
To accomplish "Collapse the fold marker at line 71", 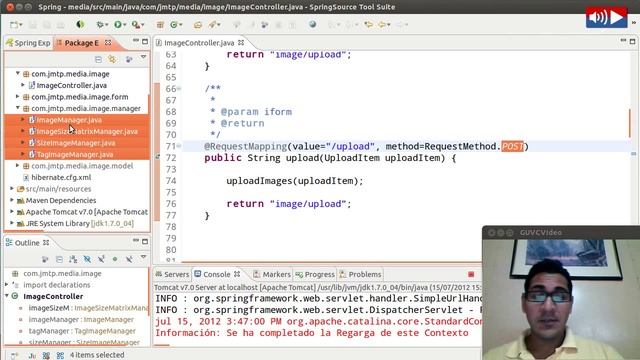I will point(179,146).
